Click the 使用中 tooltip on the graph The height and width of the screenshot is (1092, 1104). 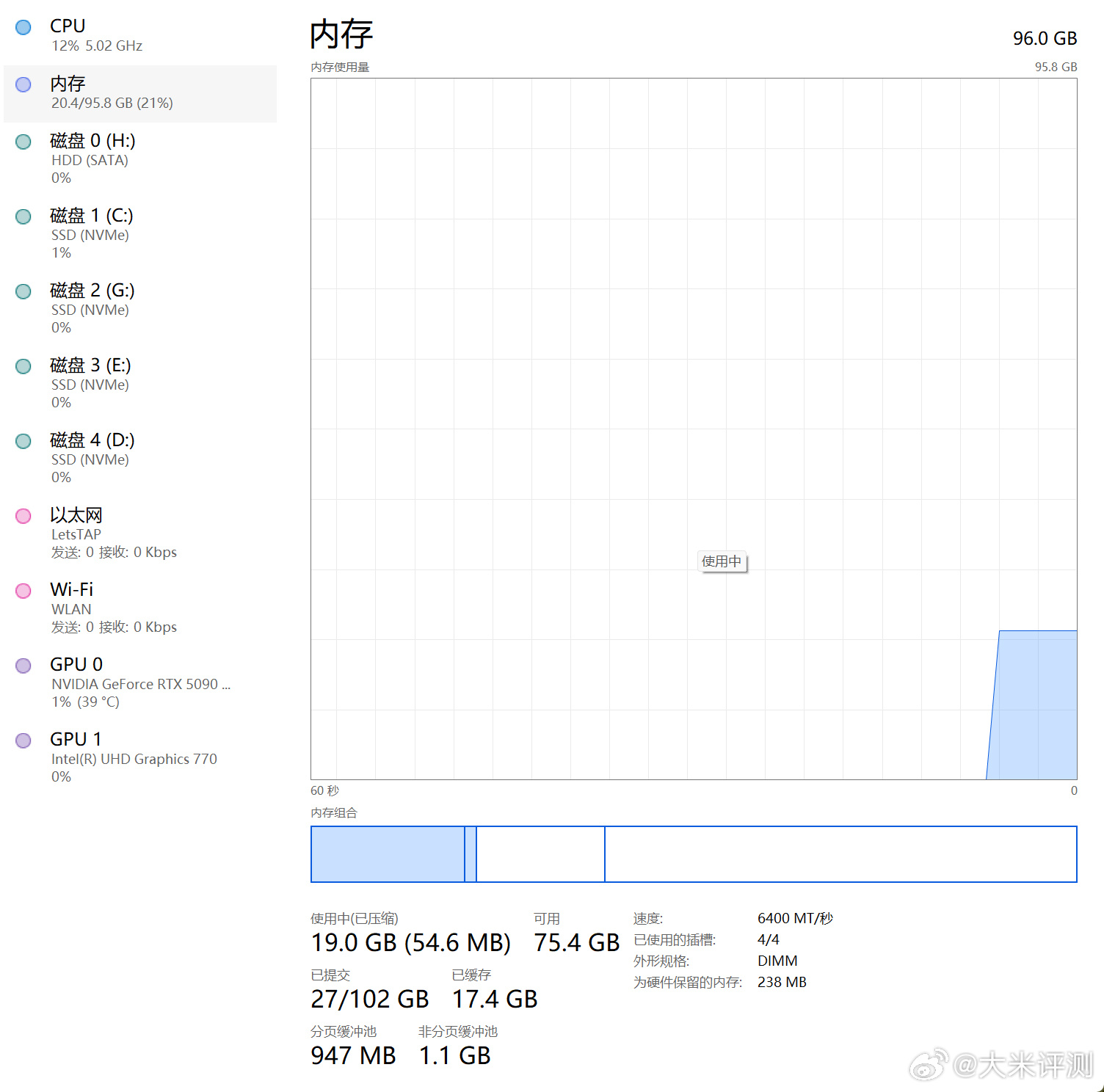722,561
